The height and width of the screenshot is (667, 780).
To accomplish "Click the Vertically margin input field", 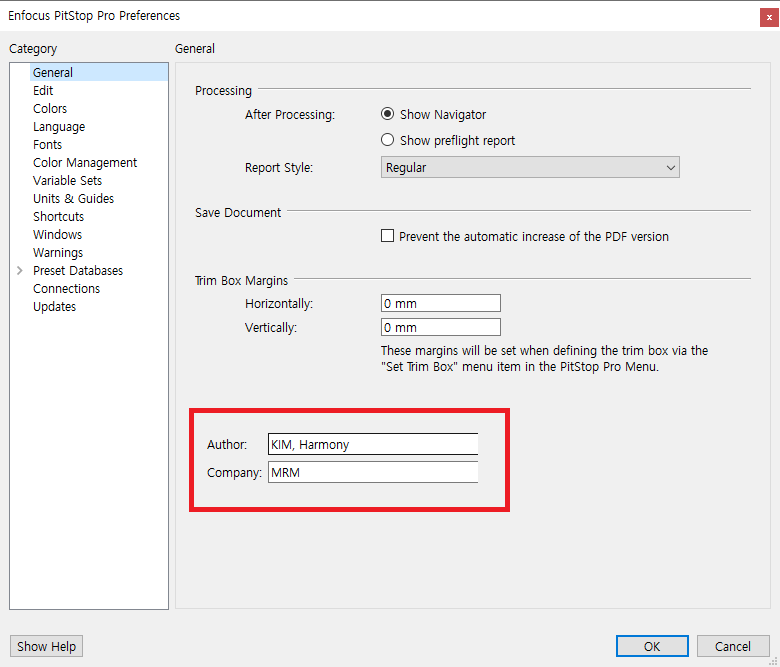I will tap(440, 327).
